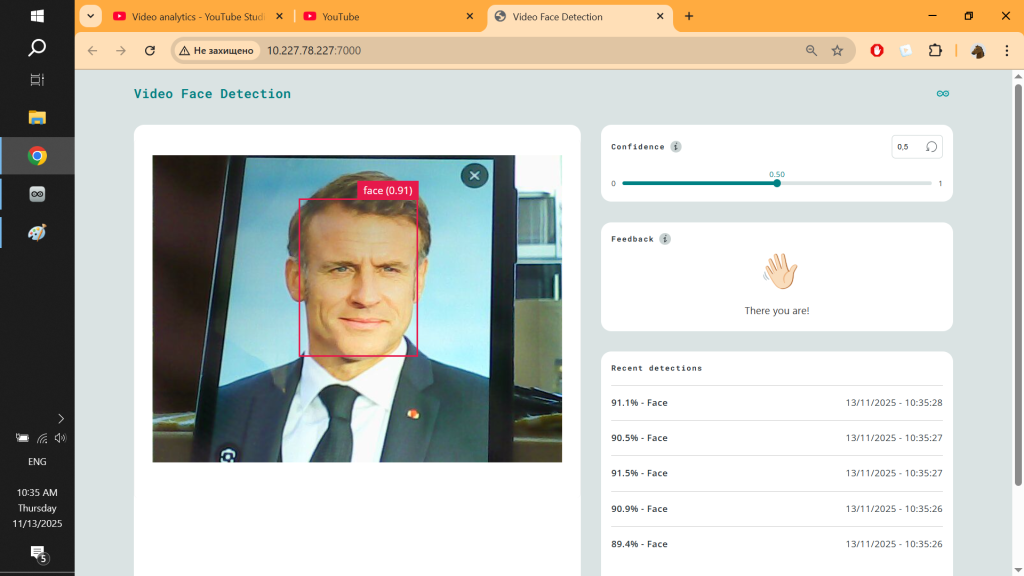Viewport: 1024px width, 576px height.
Task: Click the zoom magnifier icon in address bar
Action: (811, 51)
